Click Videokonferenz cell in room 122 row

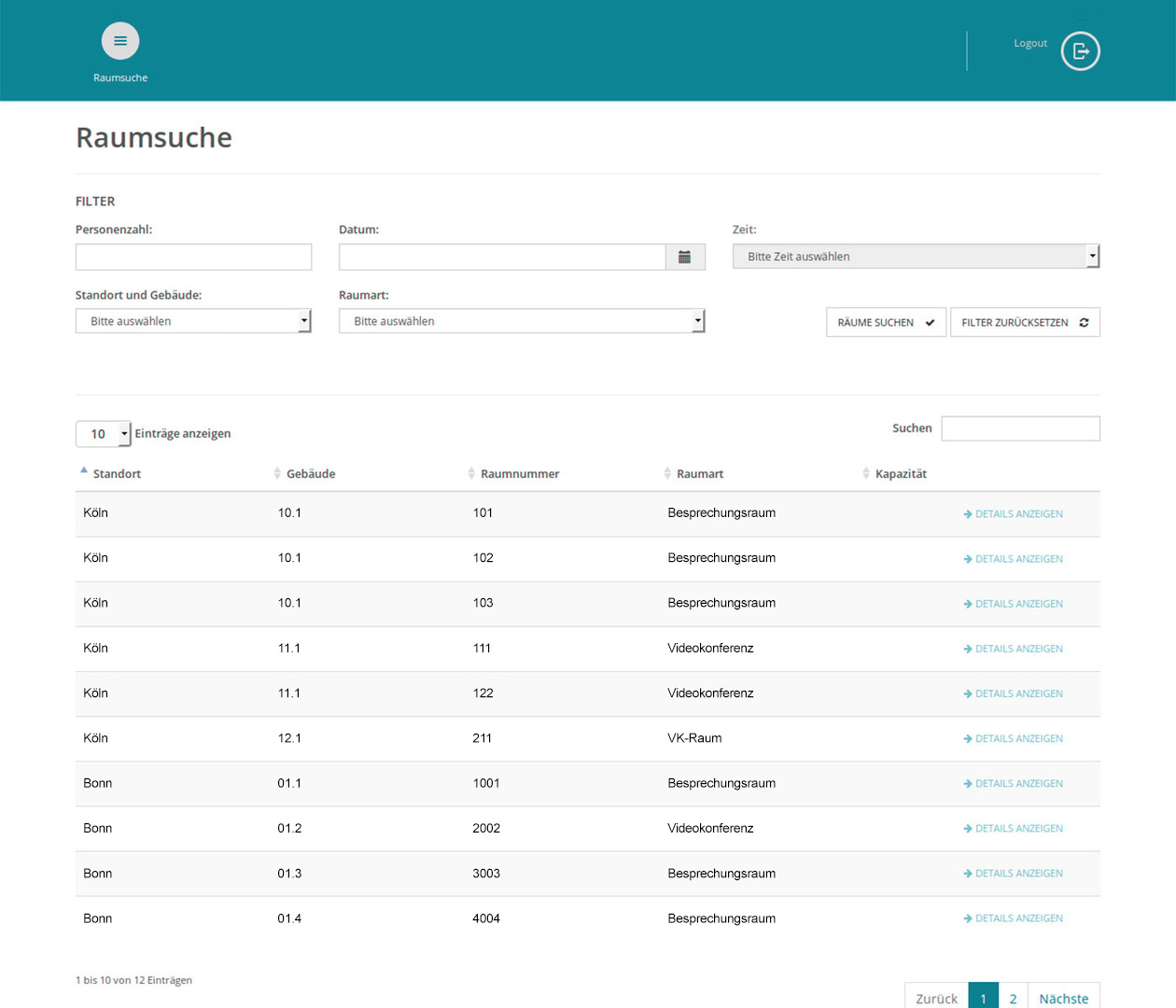[710, 693]
